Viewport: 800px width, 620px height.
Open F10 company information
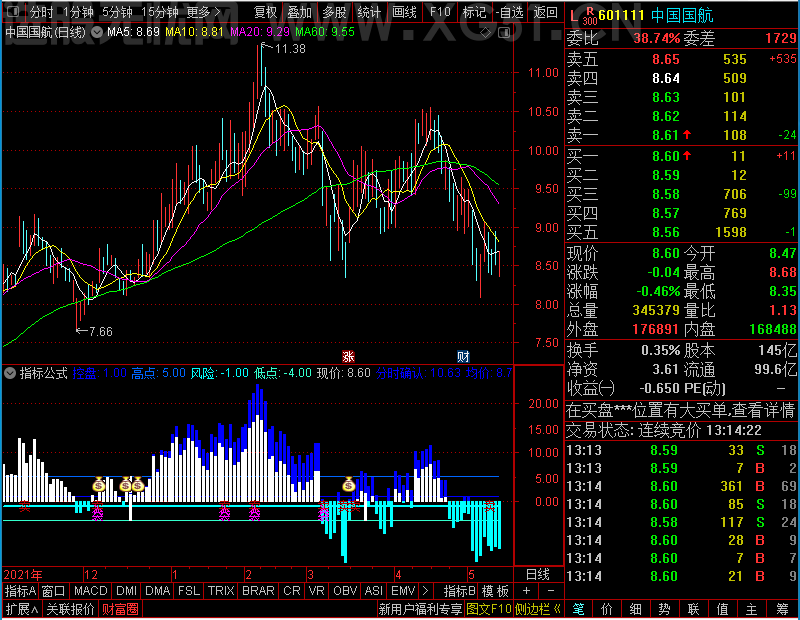pyautogui.click(x=440, y=12)
